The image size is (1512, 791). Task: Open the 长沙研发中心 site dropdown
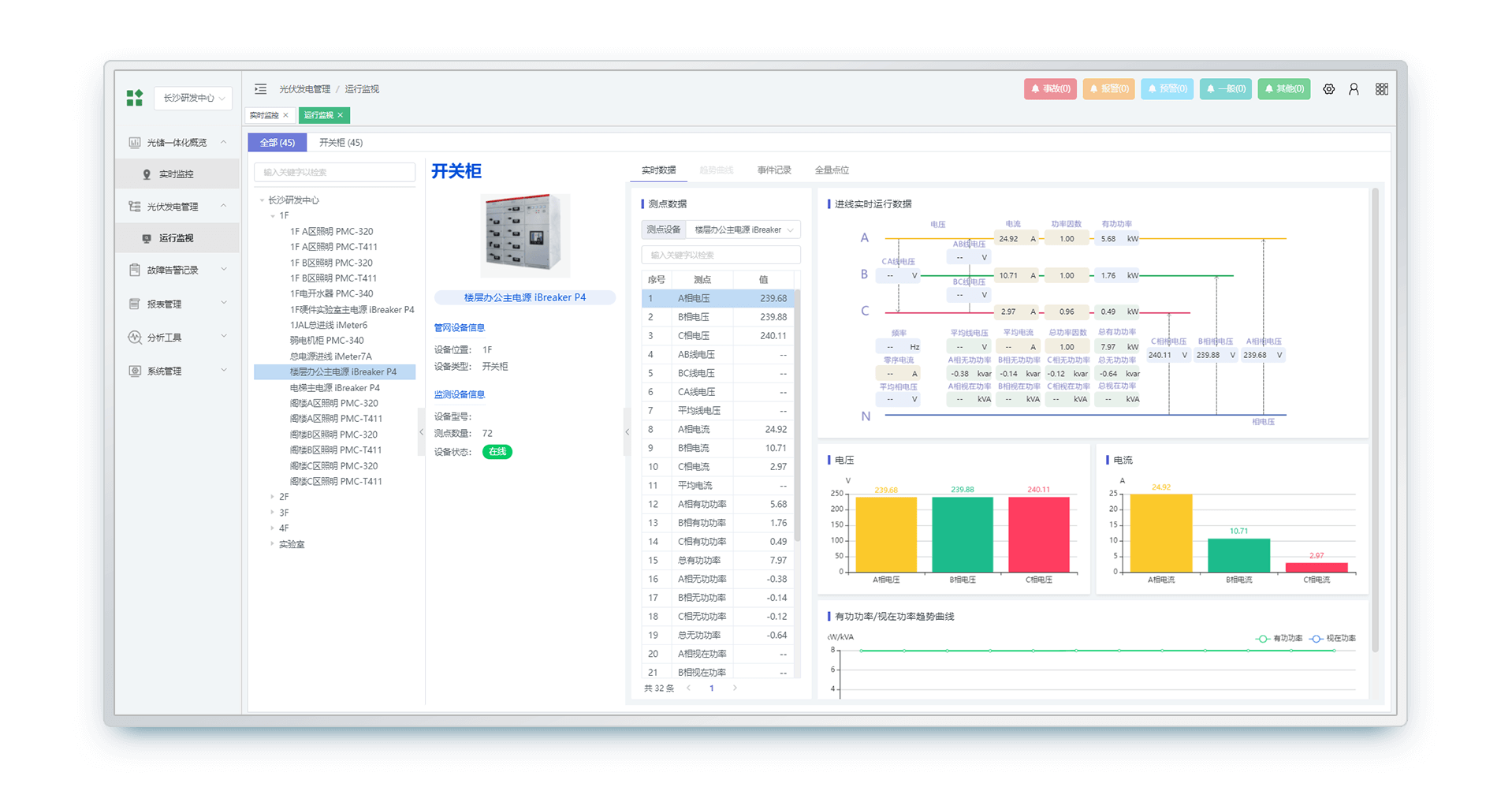[x=193, y=98]
